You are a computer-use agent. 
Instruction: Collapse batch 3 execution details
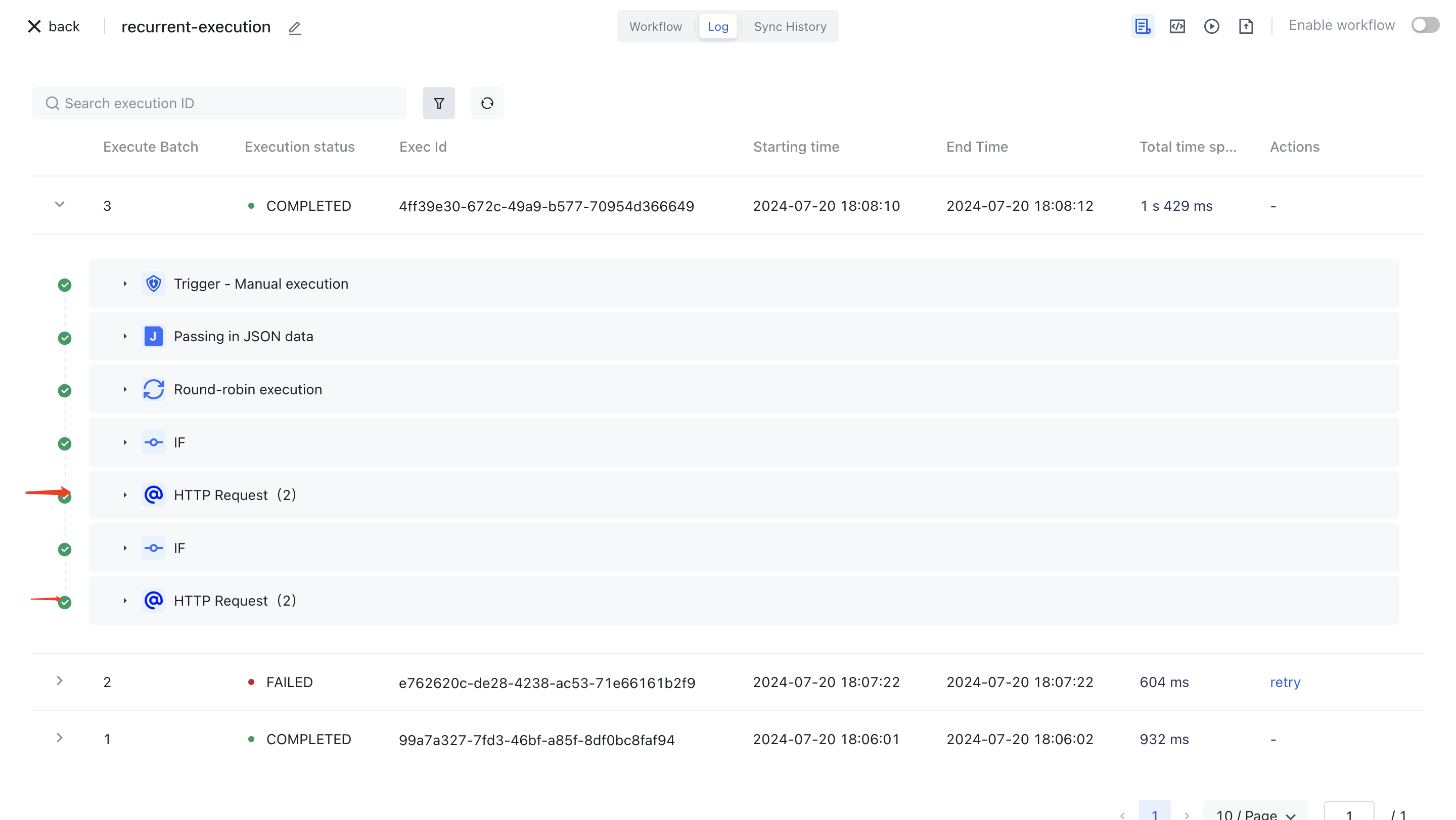59,205
